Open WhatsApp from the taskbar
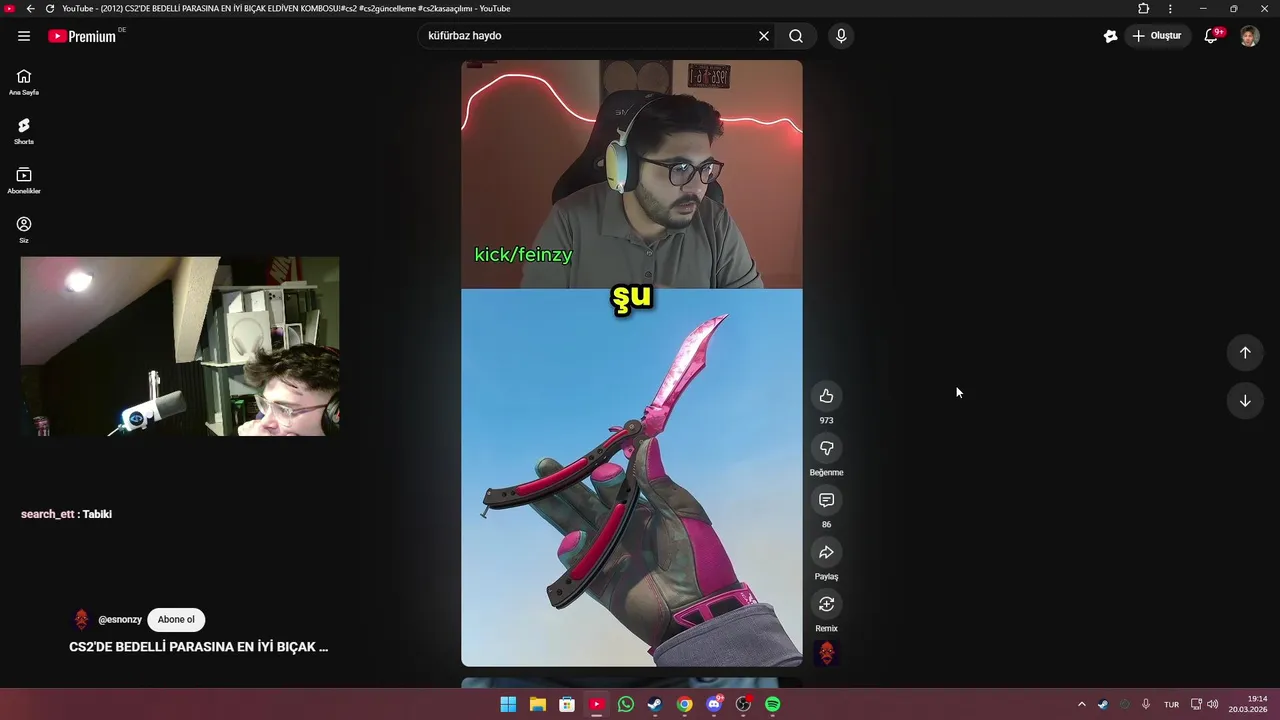 coord(626,704)
